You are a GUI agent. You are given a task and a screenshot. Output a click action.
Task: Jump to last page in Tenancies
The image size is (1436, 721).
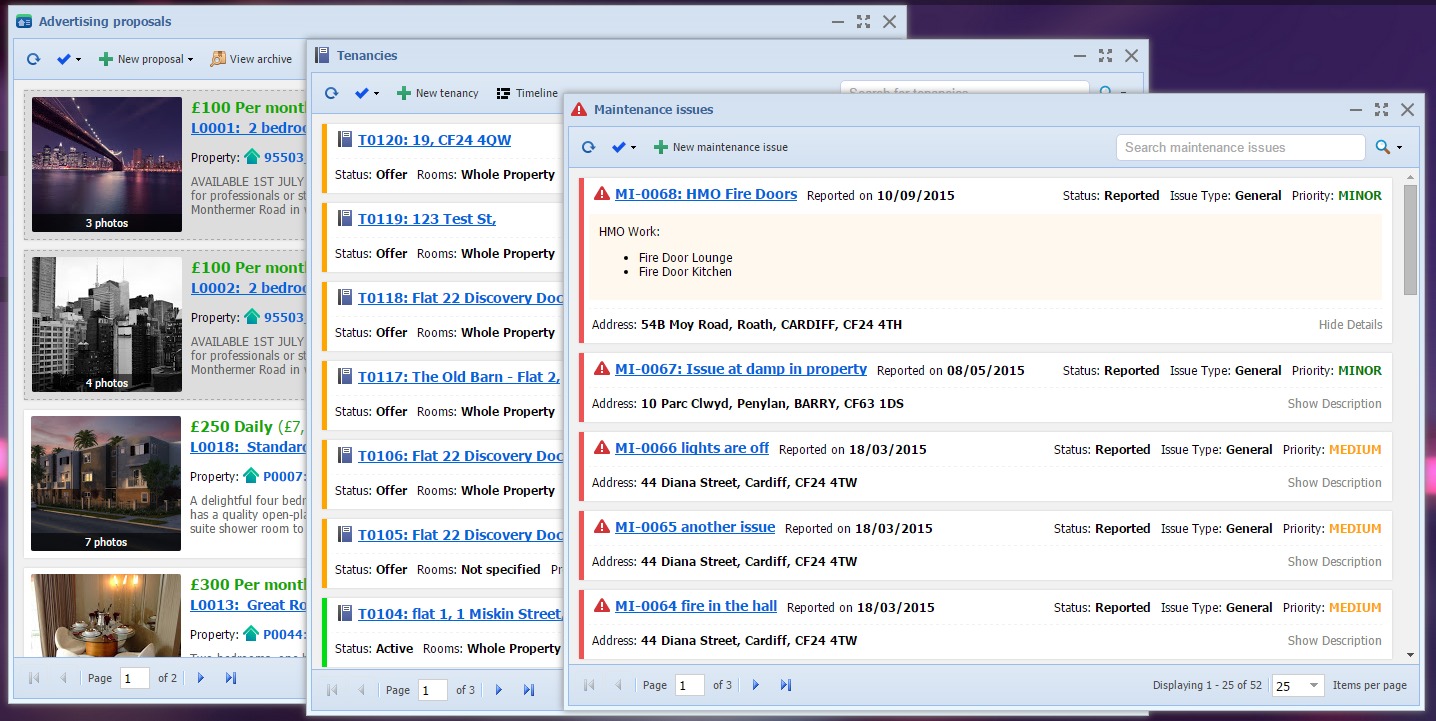[529, 690]
